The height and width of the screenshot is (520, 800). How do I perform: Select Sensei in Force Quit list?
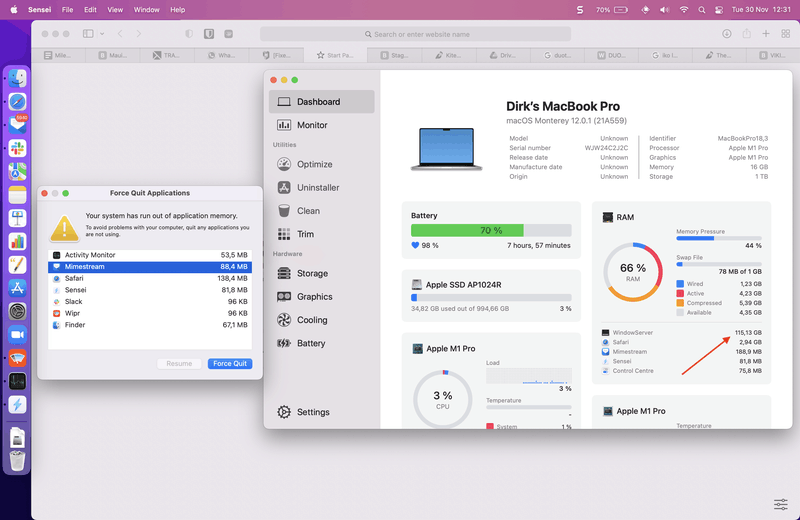(150, 290)
